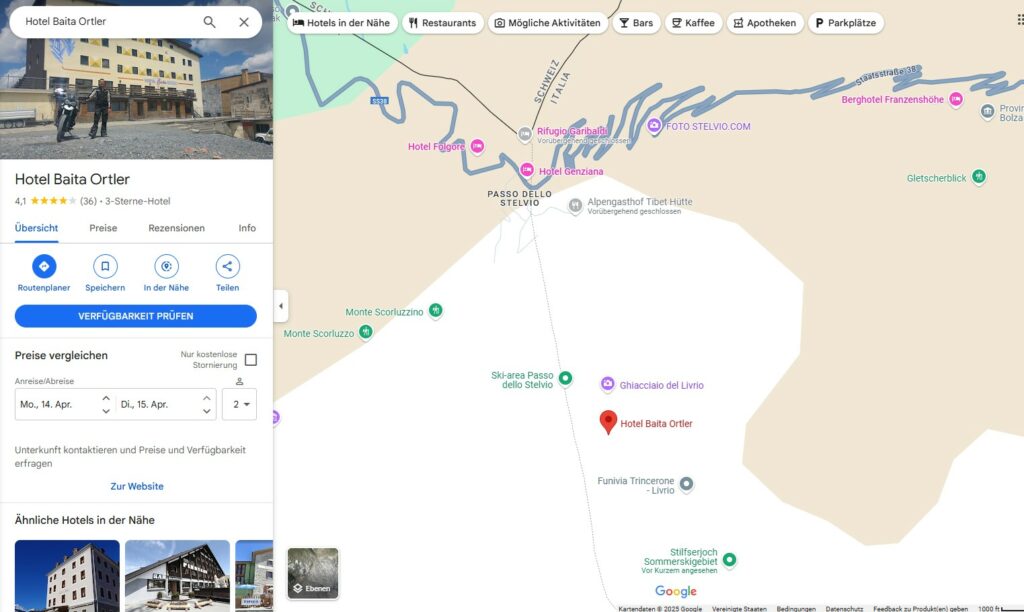
Task: Click the Datenschutz footer link
Action: 844,608
